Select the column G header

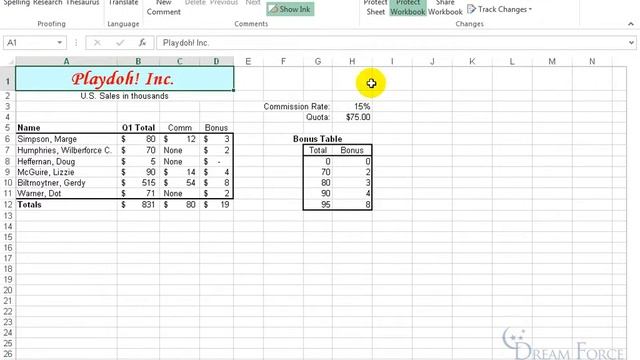pos(318,61)
